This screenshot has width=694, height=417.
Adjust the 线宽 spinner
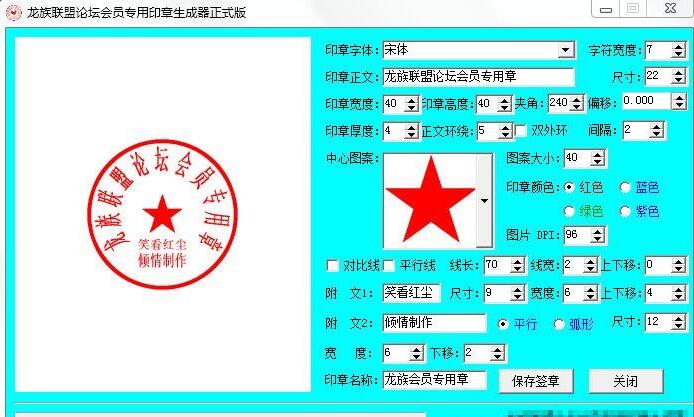click(x=590, y=266)
